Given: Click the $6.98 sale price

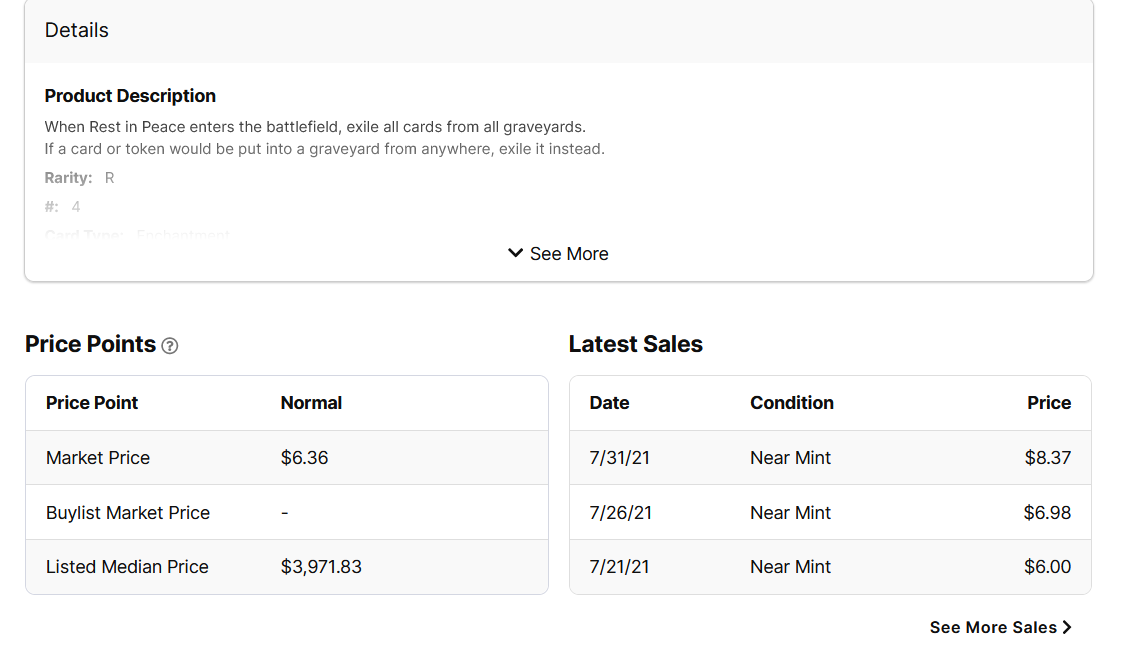Looking at the screenshot, I should point(1047,513).
